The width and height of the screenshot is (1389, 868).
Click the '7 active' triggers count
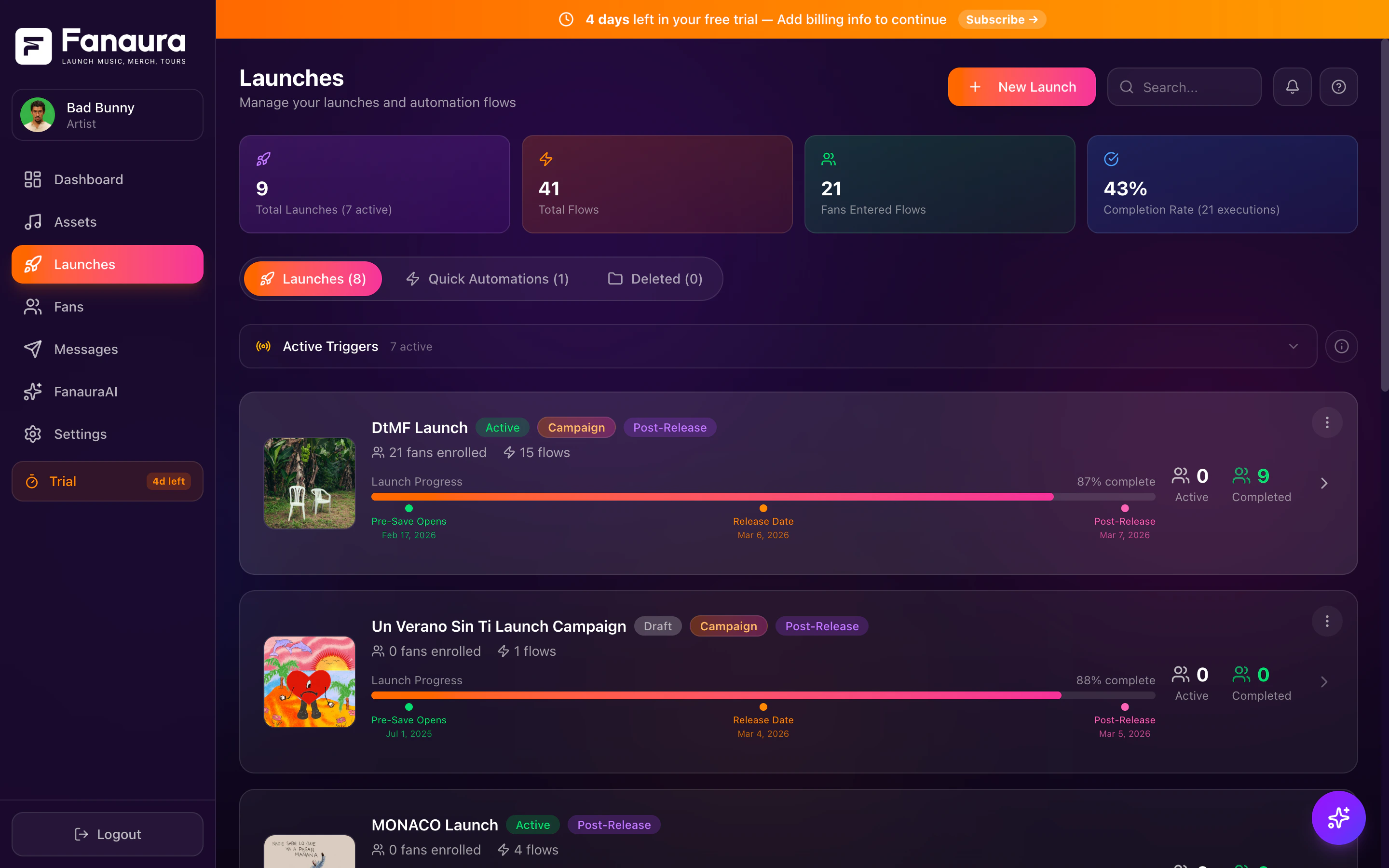(411, 346)
